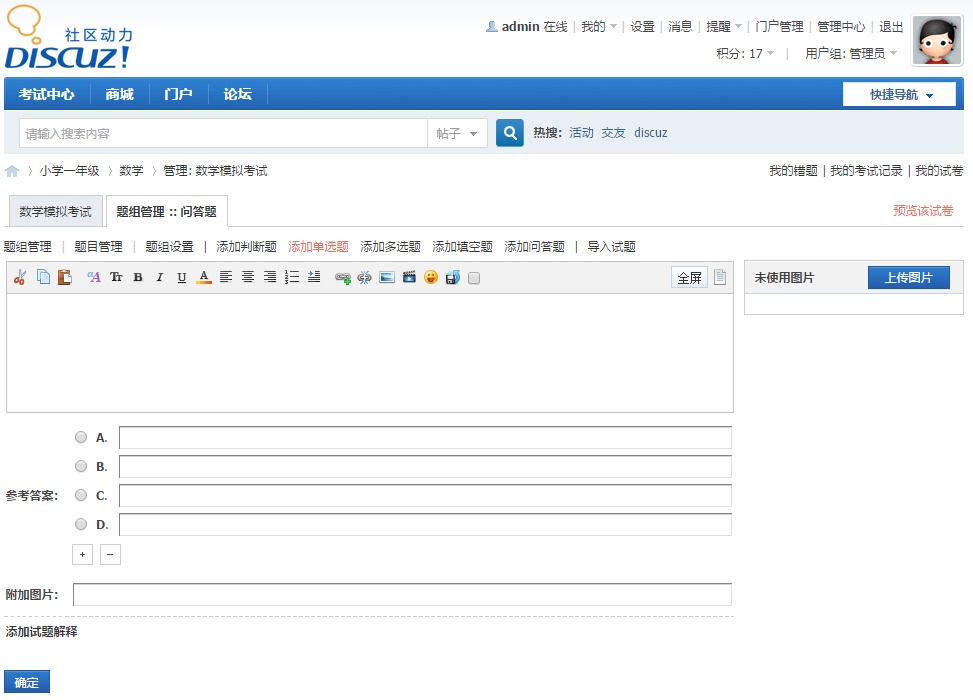Toggle bold formatting in editor toolbar

coord(138,278)
